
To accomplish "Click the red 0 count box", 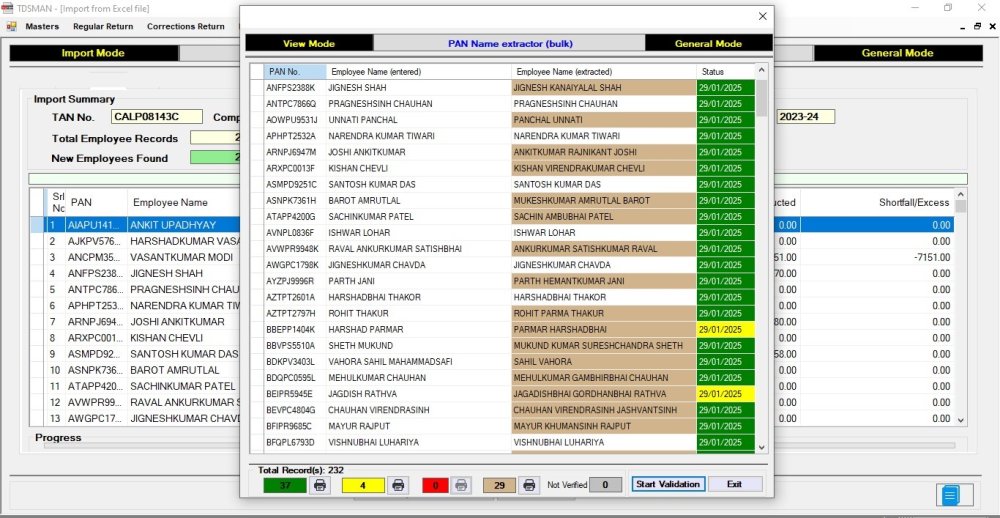I will 436,485.
